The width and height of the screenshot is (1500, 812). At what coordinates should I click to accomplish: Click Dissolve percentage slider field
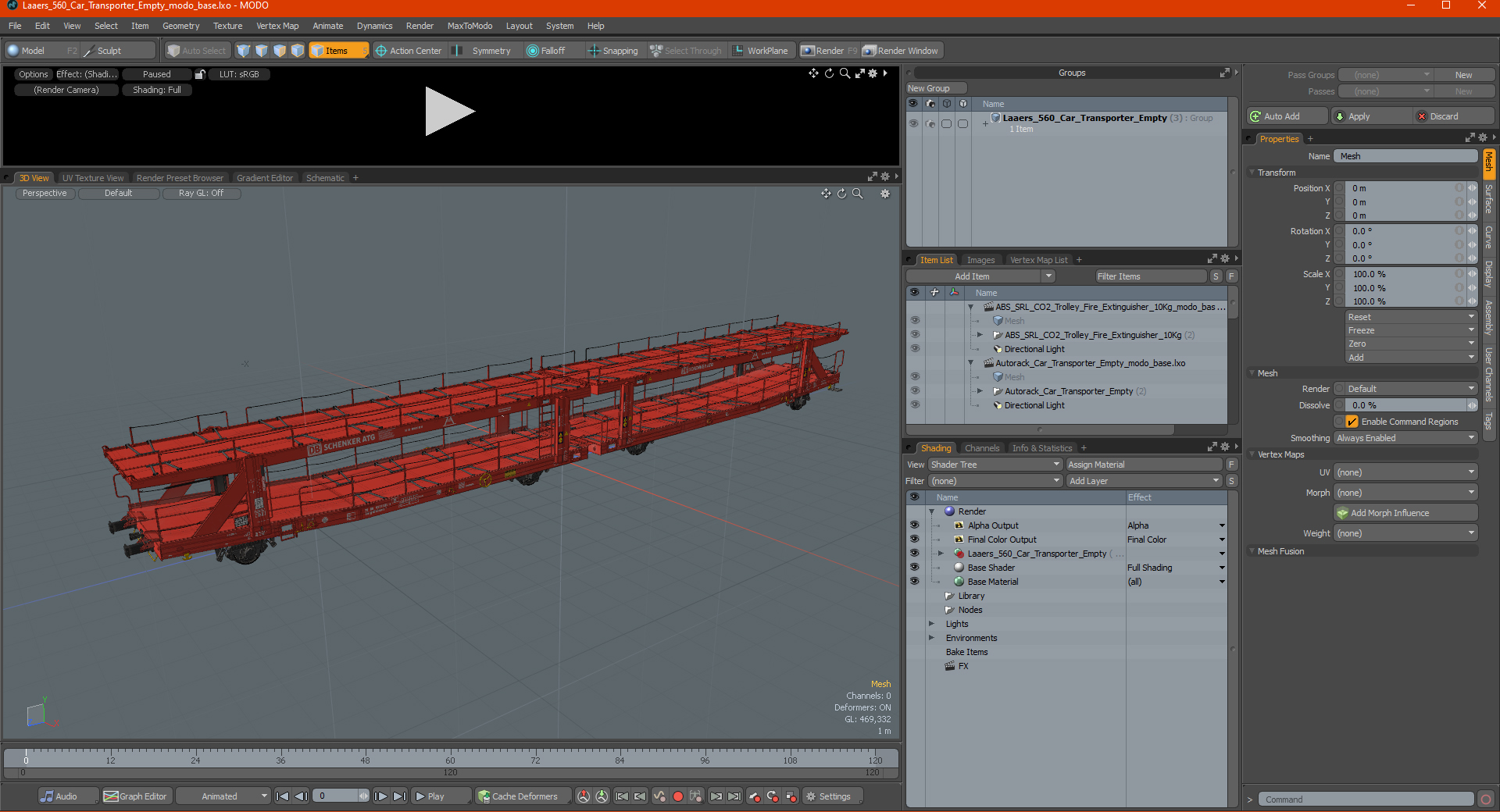(1405, 405)
